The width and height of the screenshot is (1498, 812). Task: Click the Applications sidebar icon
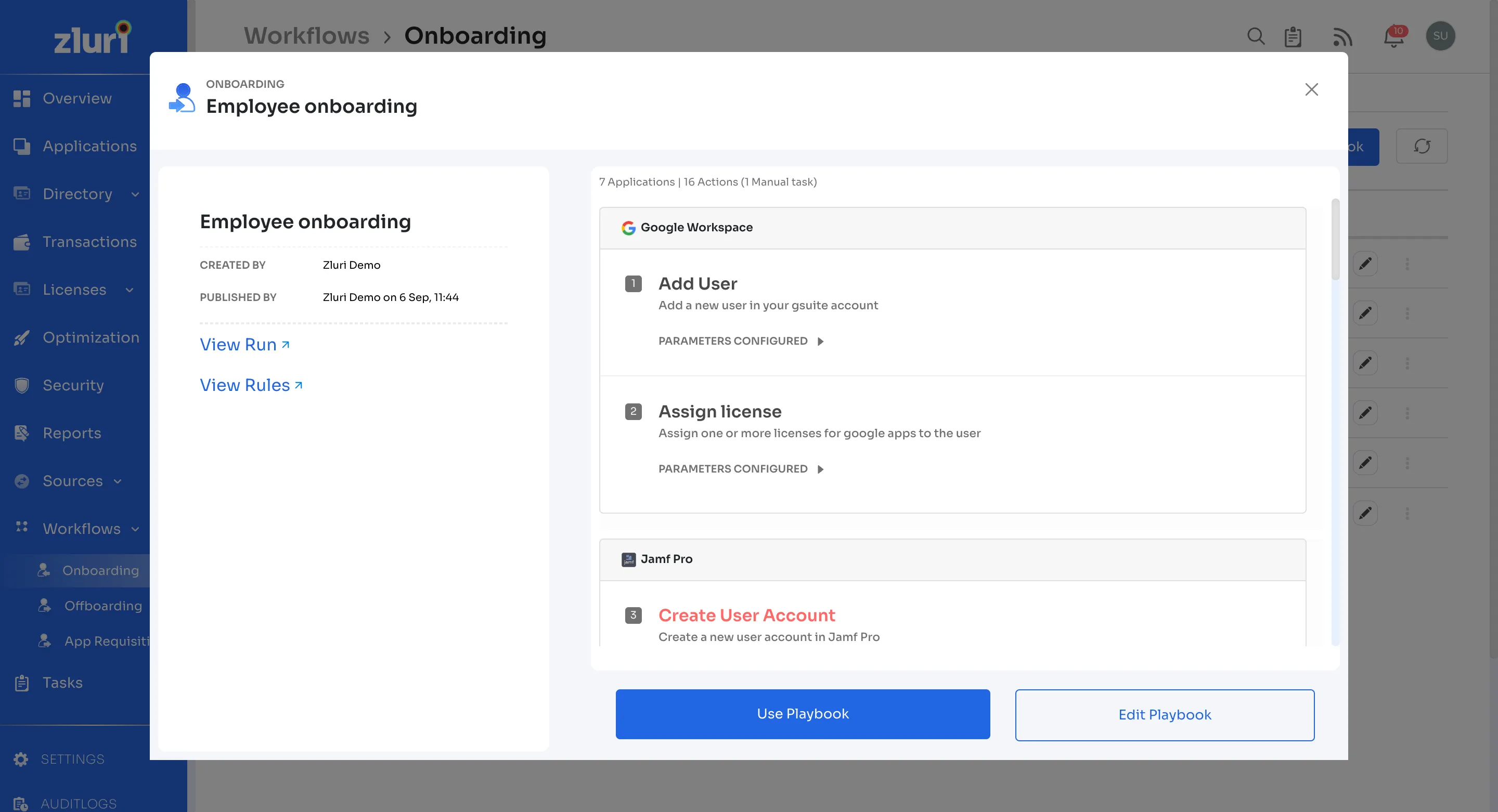coord(21,146)
